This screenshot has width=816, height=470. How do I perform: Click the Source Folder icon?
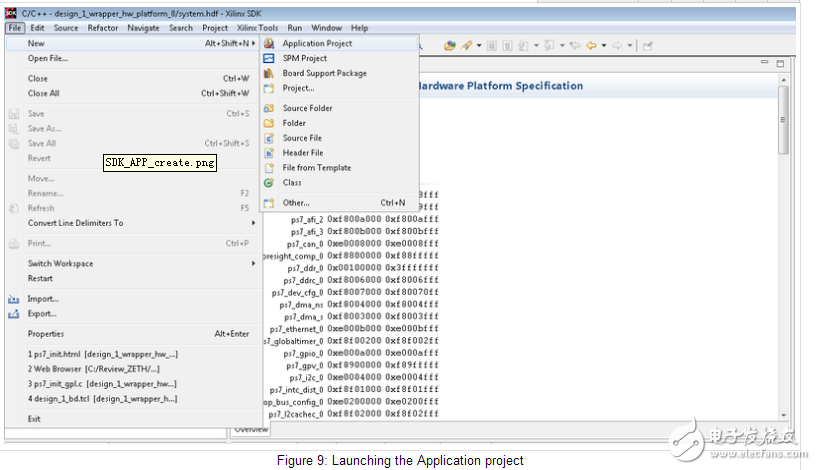269,108
